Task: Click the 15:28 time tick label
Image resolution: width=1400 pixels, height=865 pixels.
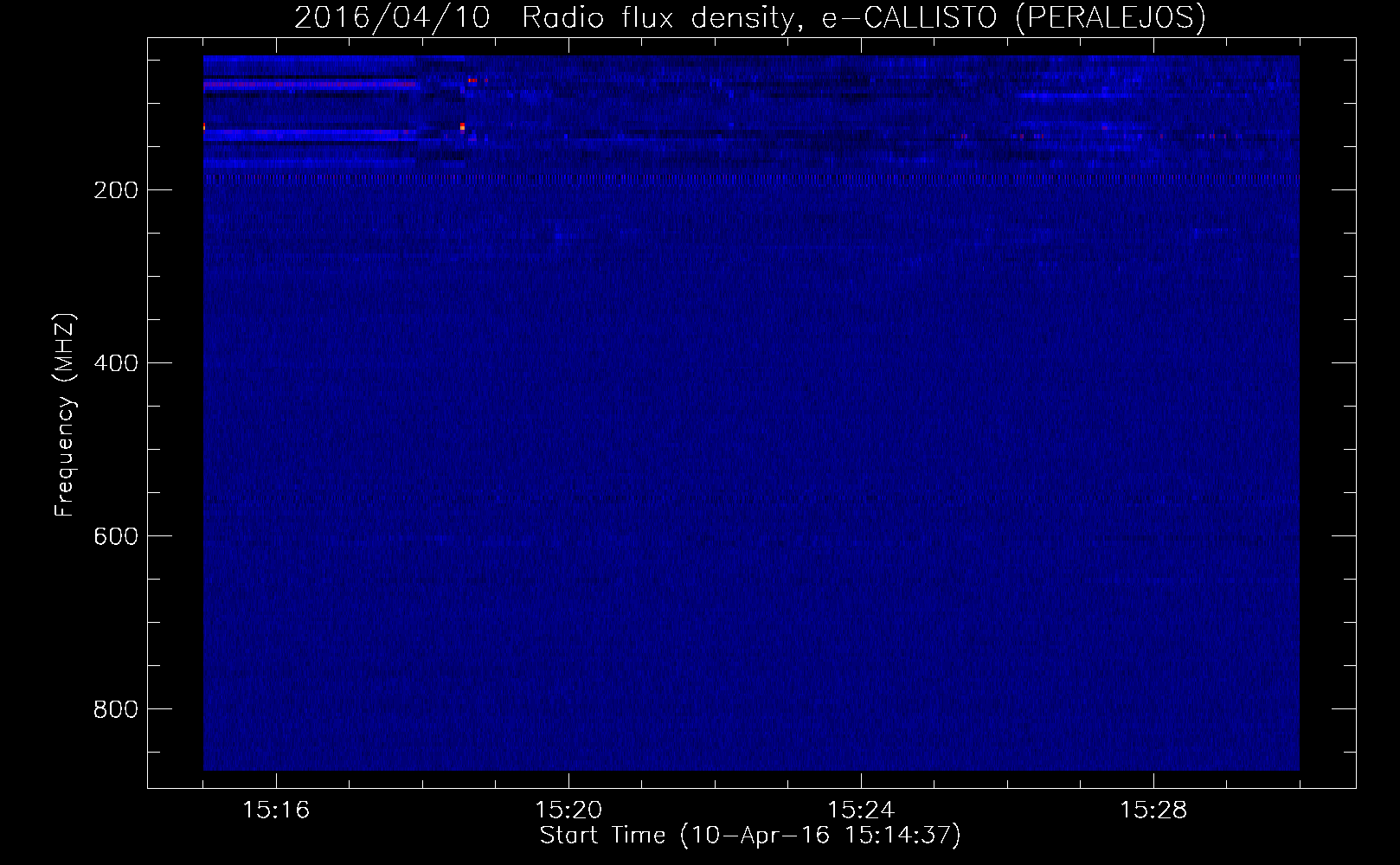Action: coord(1153,811)
